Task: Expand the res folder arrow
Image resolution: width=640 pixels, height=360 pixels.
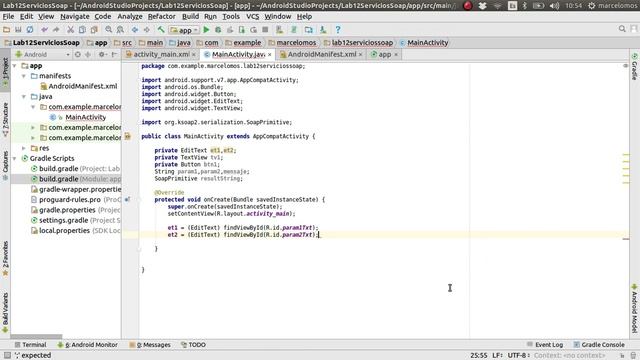Action: 24,148
